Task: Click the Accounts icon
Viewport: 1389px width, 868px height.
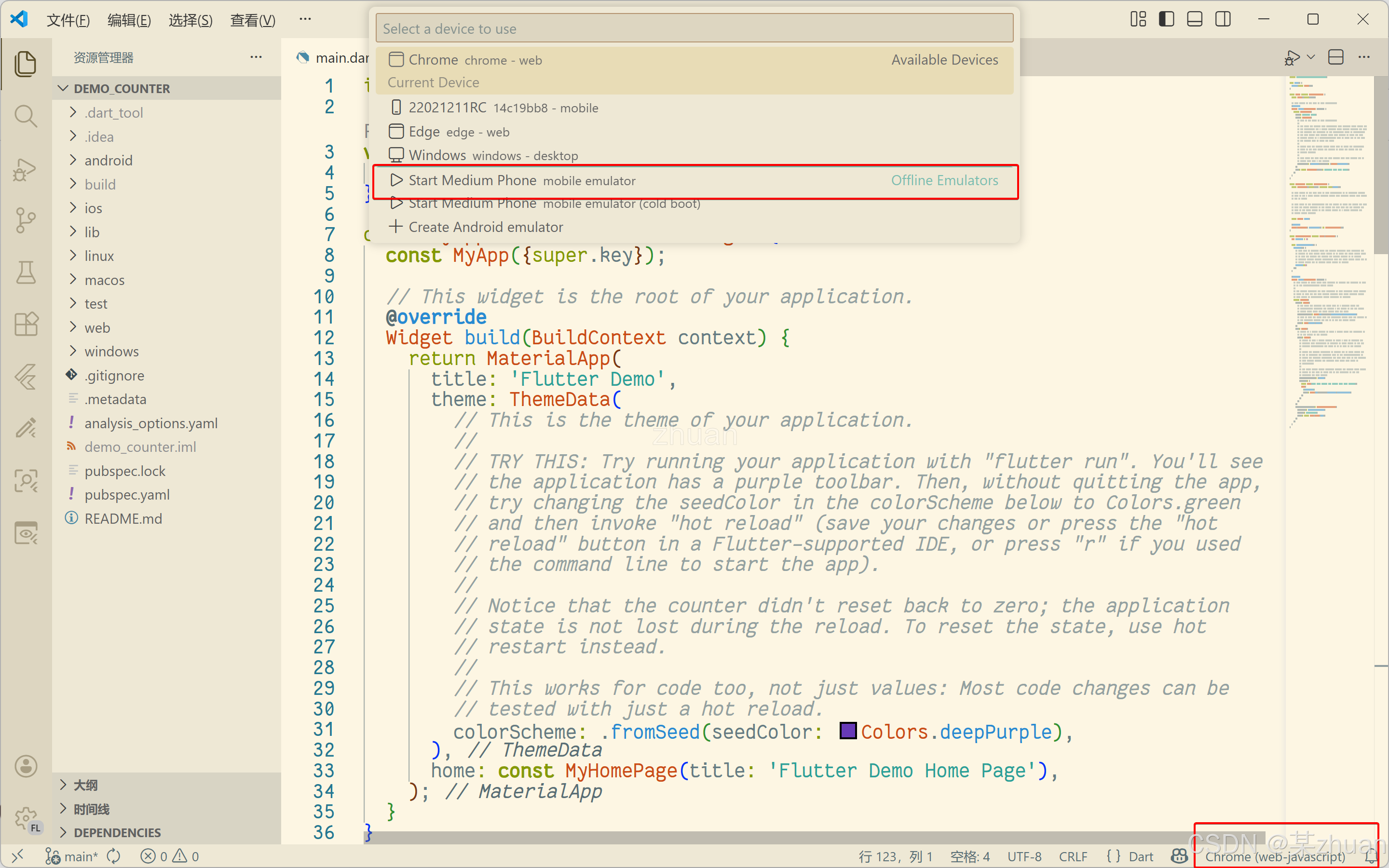Action: pyautogui.click(x=25, y=766)
